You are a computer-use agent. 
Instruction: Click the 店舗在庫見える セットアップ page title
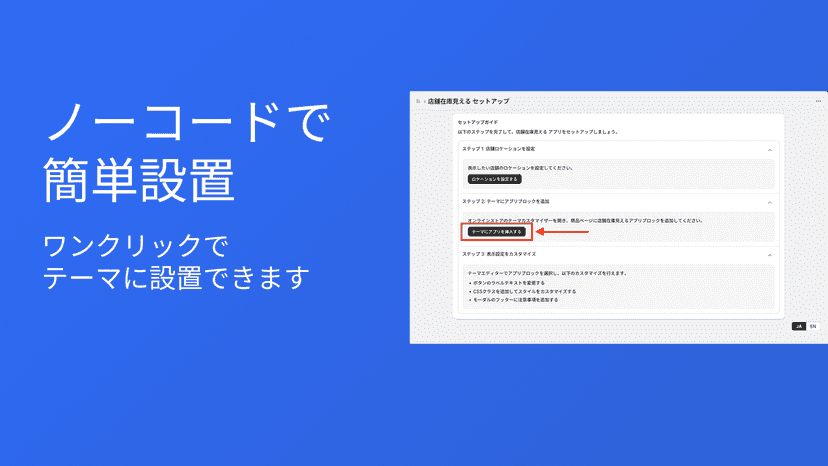(468, 101)
